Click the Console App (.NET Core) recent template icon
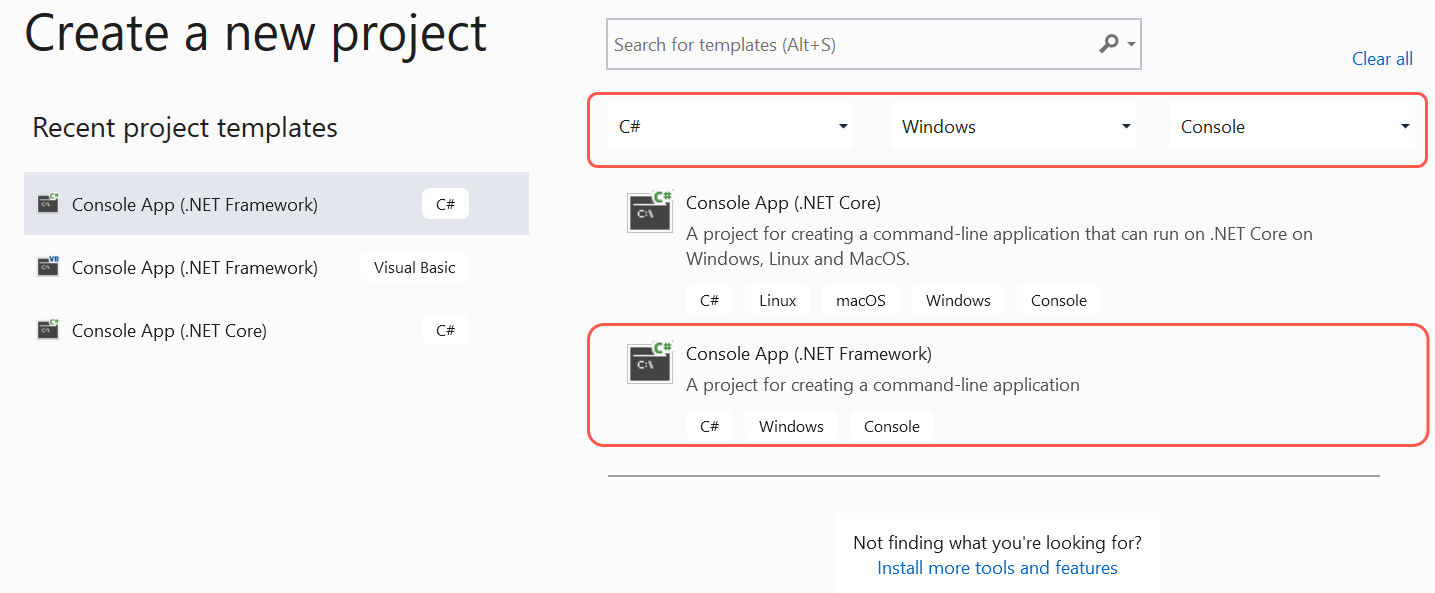The width and height of the screenshot is (1435, 593). pyautogui.click(x=48, y=330)
